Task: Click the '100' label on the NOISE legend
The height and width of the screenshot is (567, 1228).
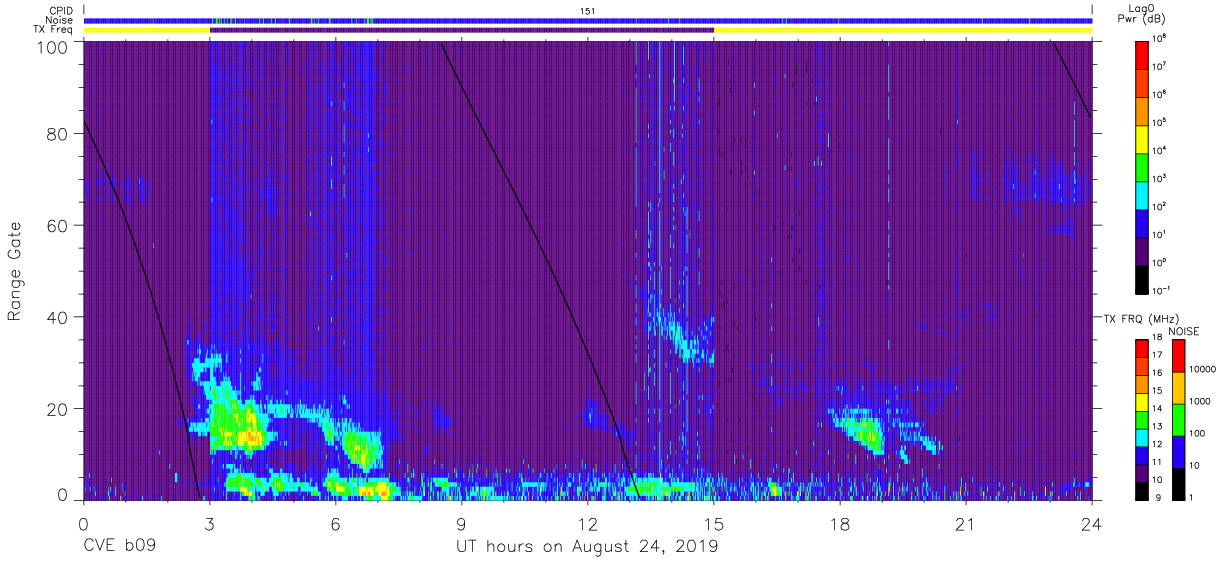Action: [1199, 434]
